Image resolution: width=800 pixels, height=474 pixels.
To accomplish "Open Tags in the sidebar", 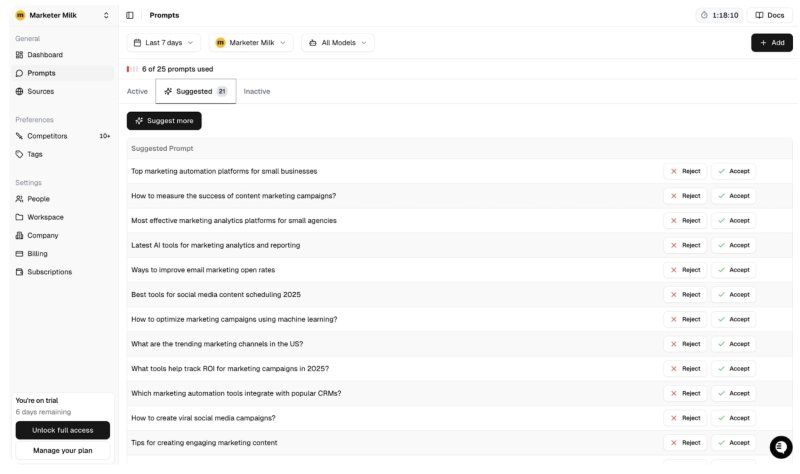I will (34, 154).
